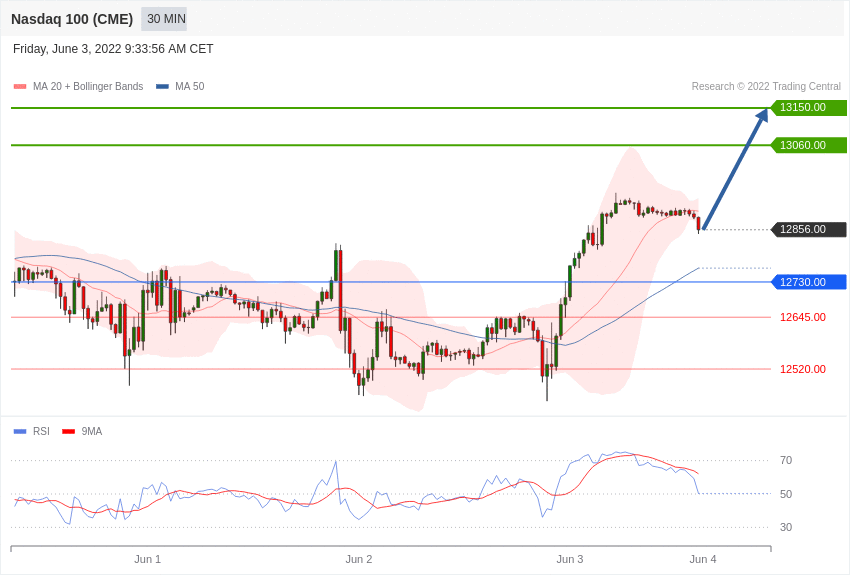Click the 12730.00 pivot price label
Viewport: 850px width, 576px height.
coord(808,282)
